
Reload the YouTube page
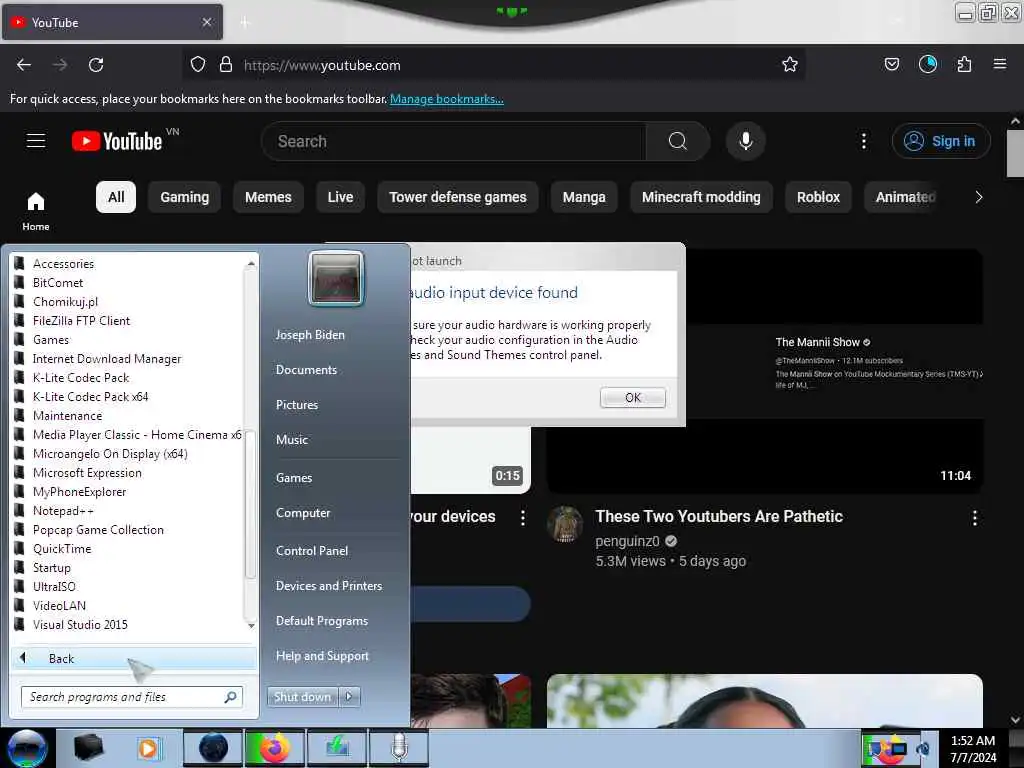(96, 65)
